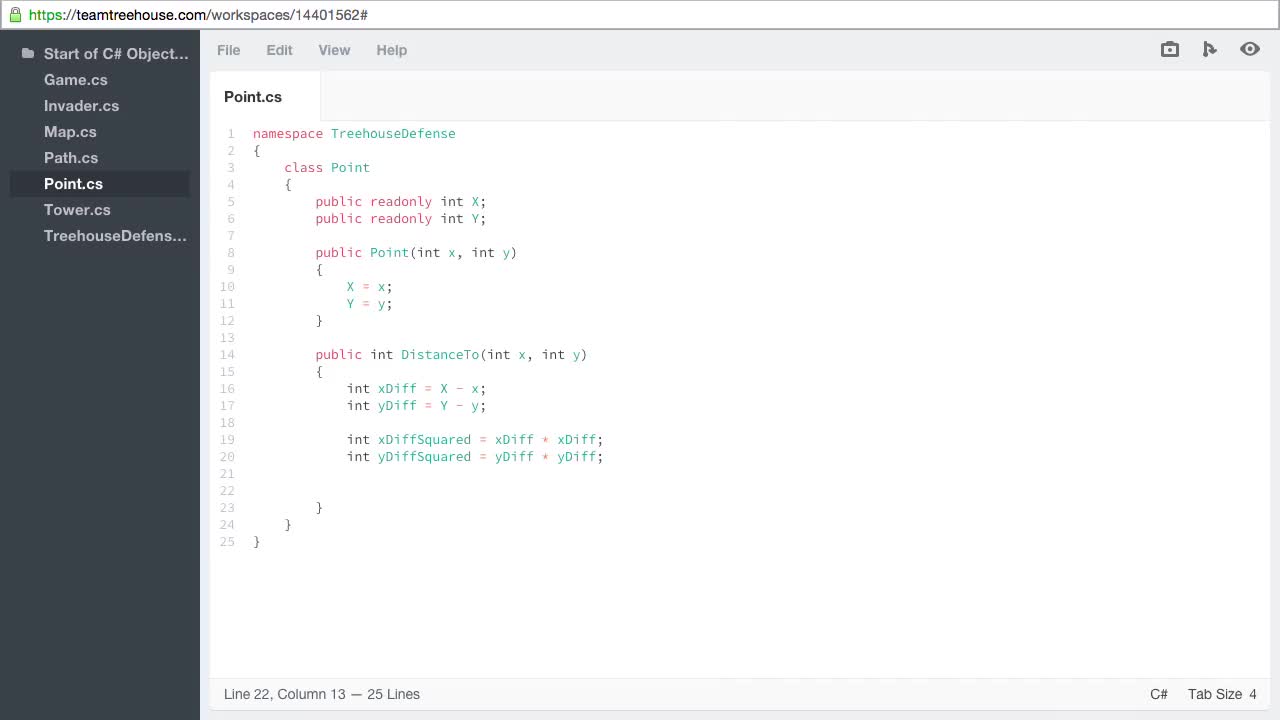Click the Start of C# Object workspace title
The width and height of the screenshot is (1280, 720).
tap(116, 54)
